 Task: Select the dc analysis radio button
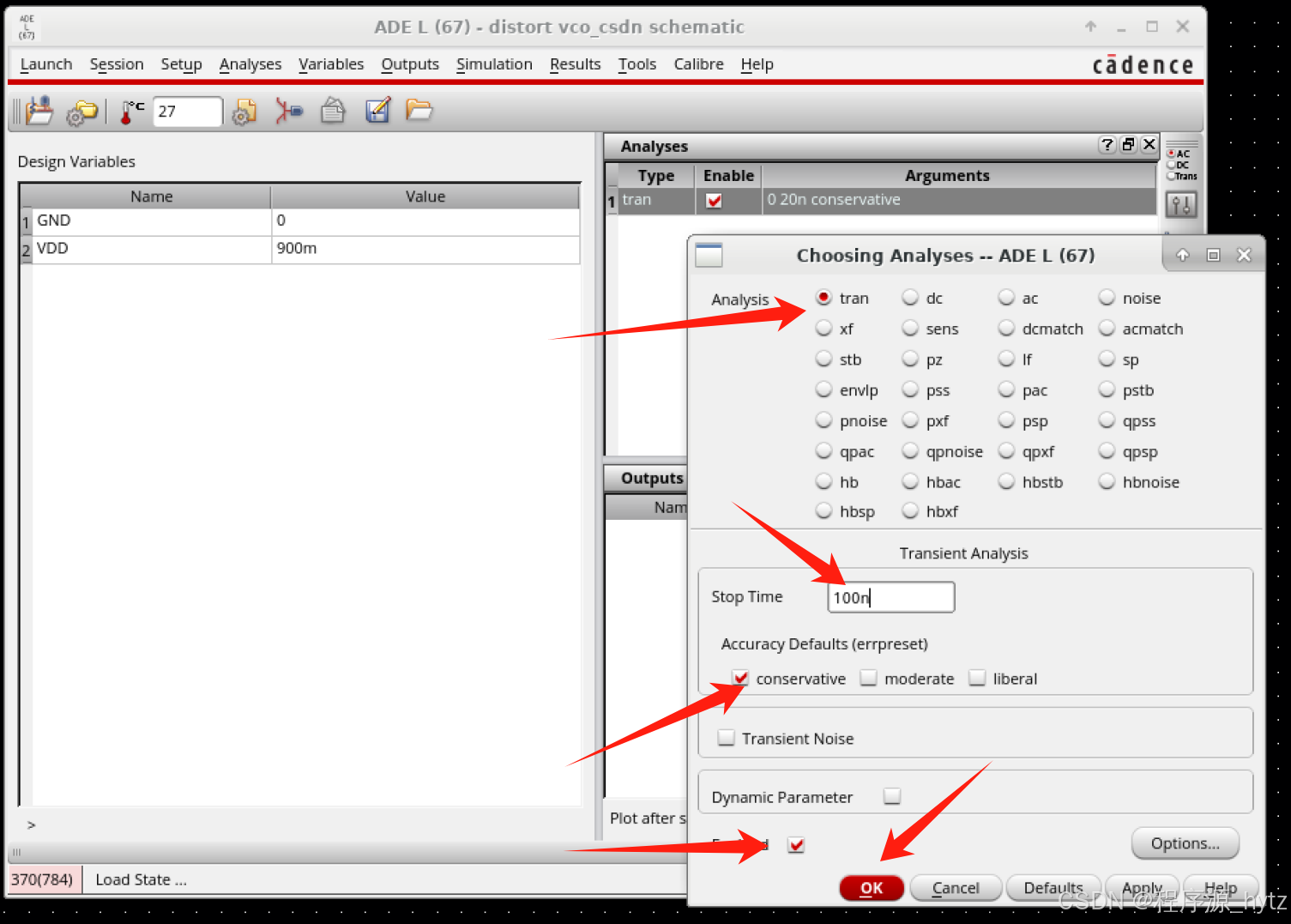(910, 298)
